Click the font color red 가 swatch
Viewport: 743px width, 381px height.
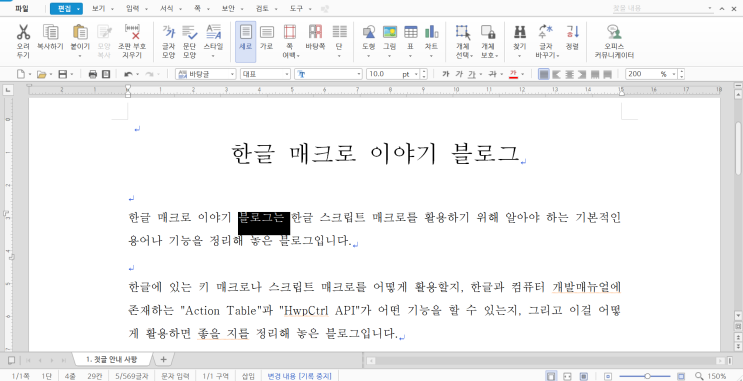(513, 74)
